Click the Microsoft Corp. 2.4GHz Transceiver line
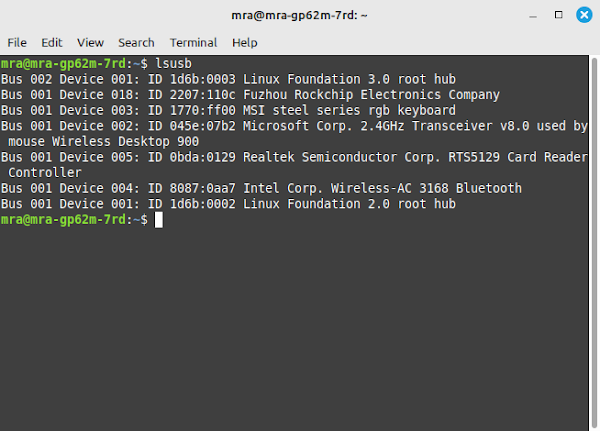 pos(294,134)
